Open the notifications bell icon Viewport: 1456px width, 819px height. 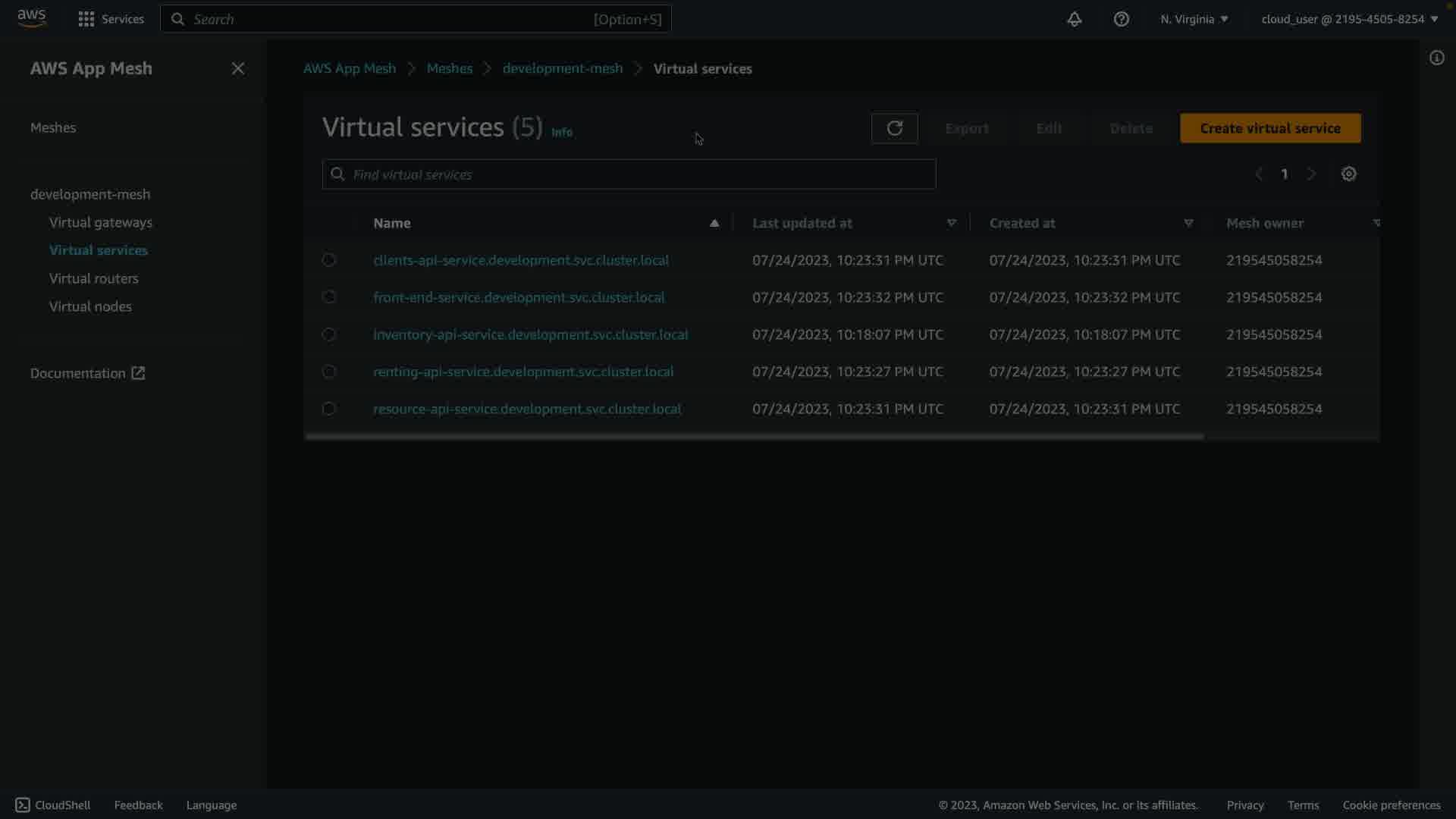coord(1074,20)
